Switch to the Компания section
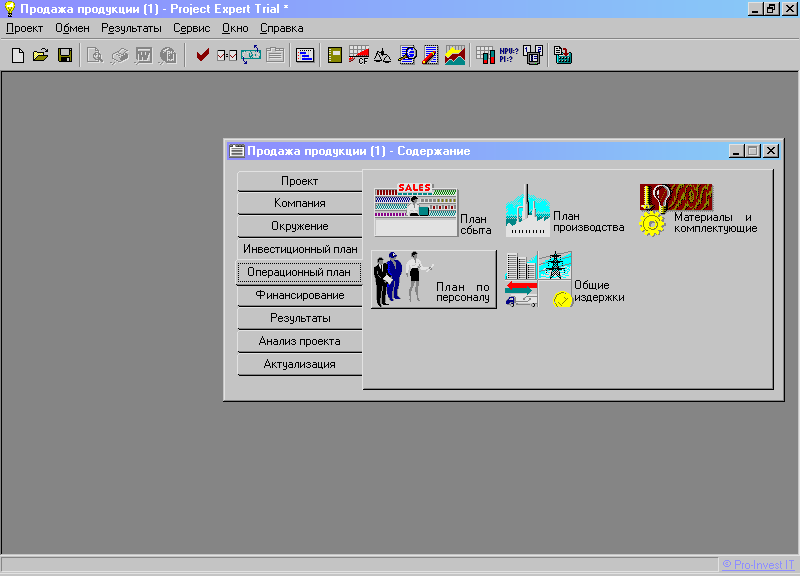 pos(299,203)
